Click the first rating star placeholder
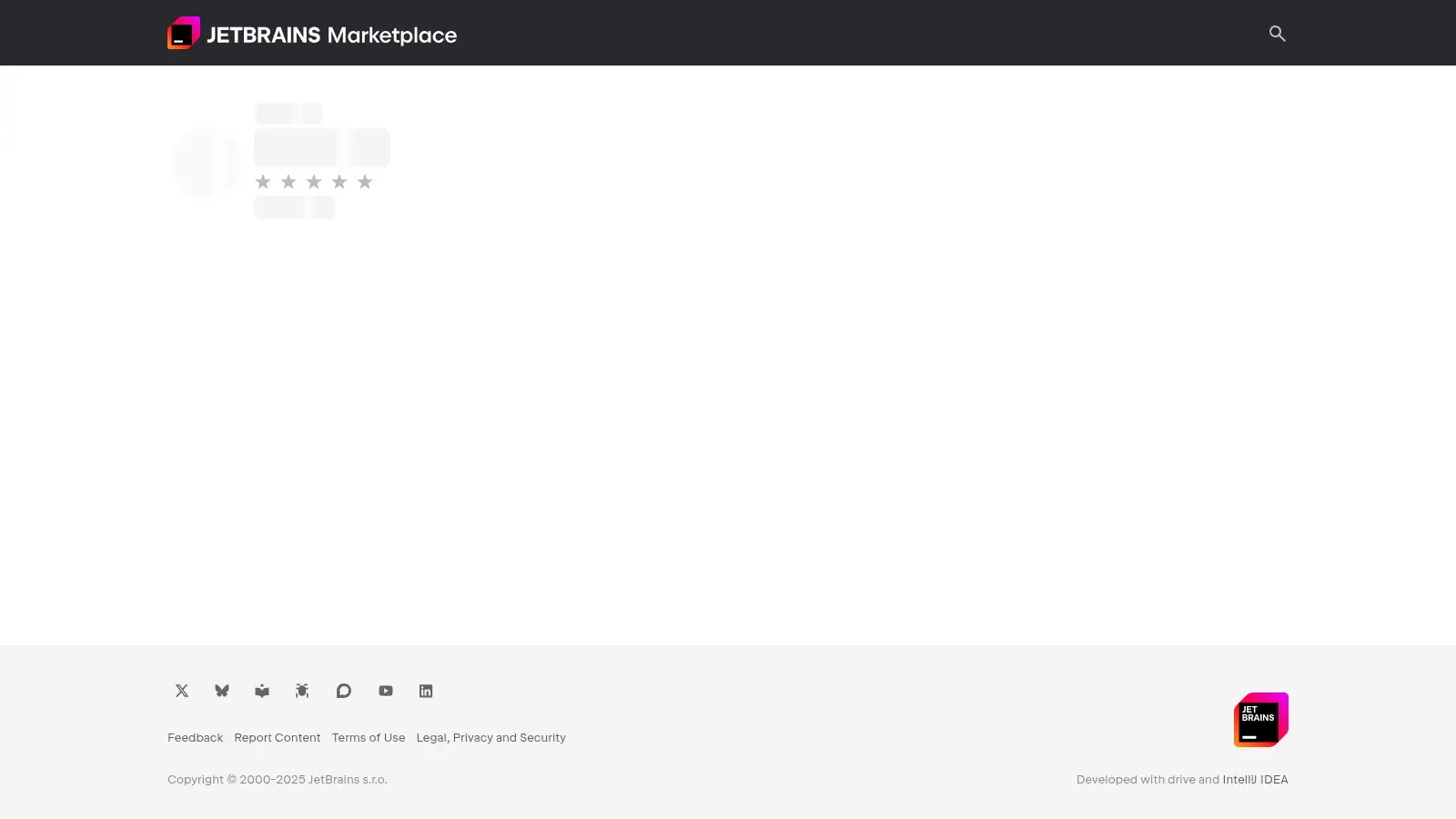The height and width of the screenshot is (819, 1456). point(263,182)
